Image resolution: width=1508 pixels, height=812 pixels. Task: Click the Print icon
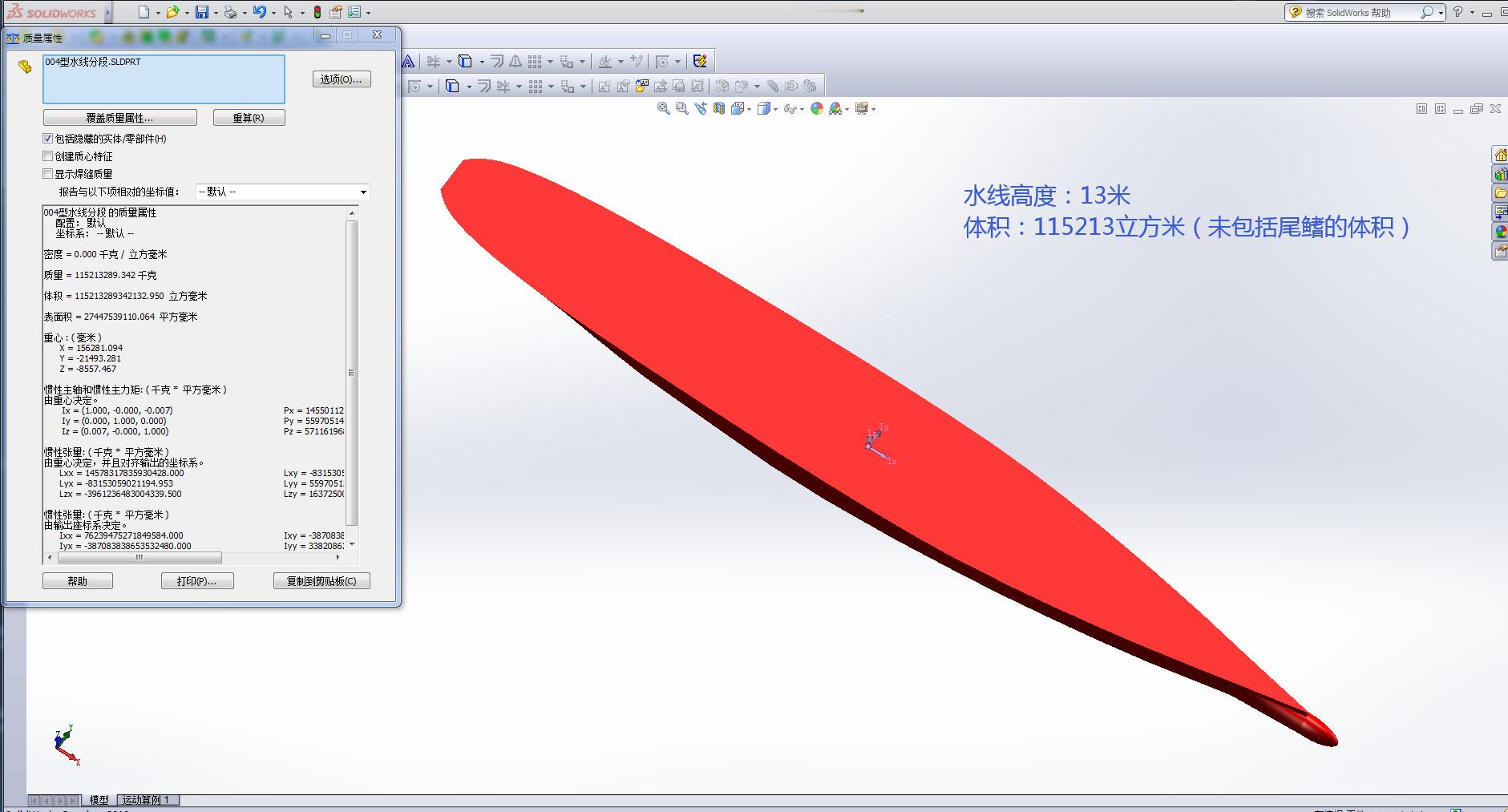coord(230,12)
